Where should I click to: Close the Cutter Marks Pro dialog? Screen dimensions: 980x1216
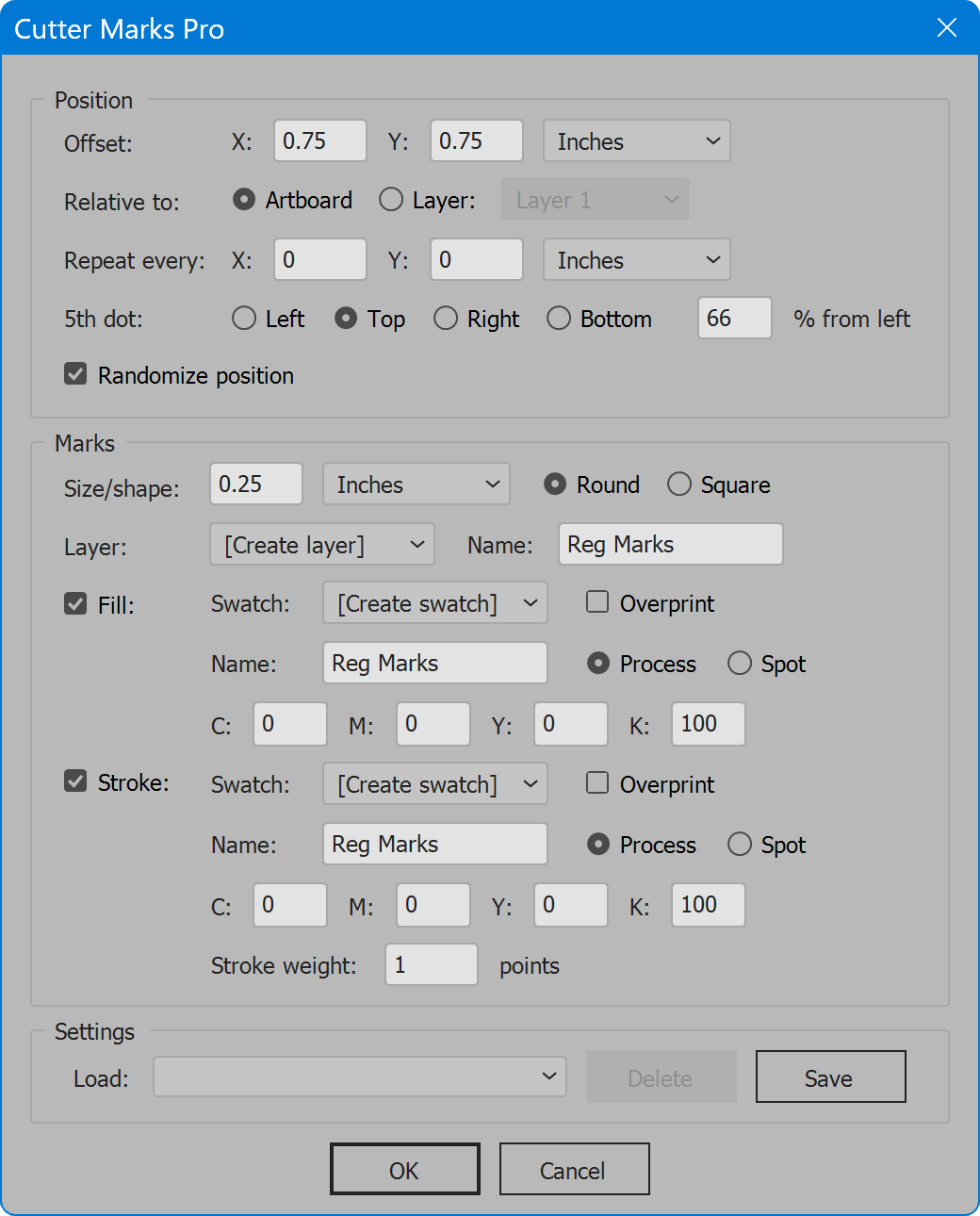pyautogui.click(x=947, y=27)
